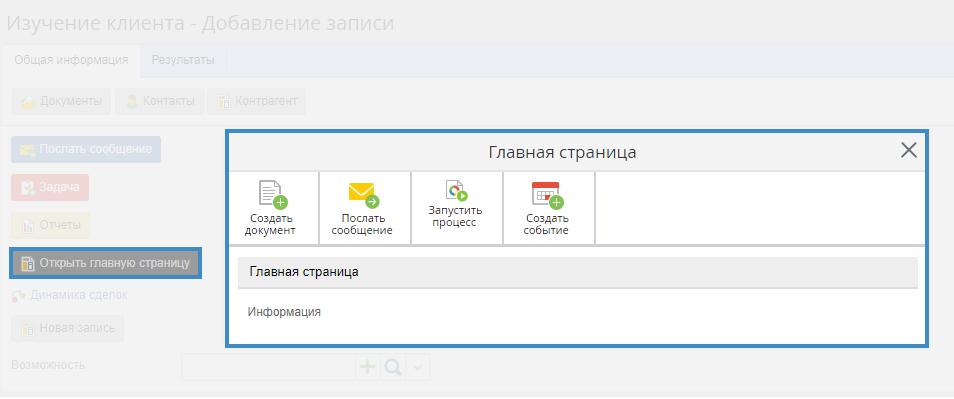Click the blue Послать сообщение button

pyautogui.click(x=86, y=149)
